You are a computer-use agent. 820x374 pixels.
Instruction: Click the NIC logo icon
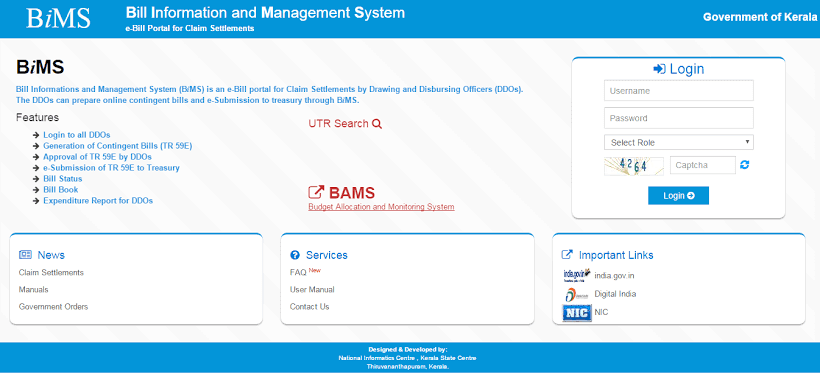577,313
